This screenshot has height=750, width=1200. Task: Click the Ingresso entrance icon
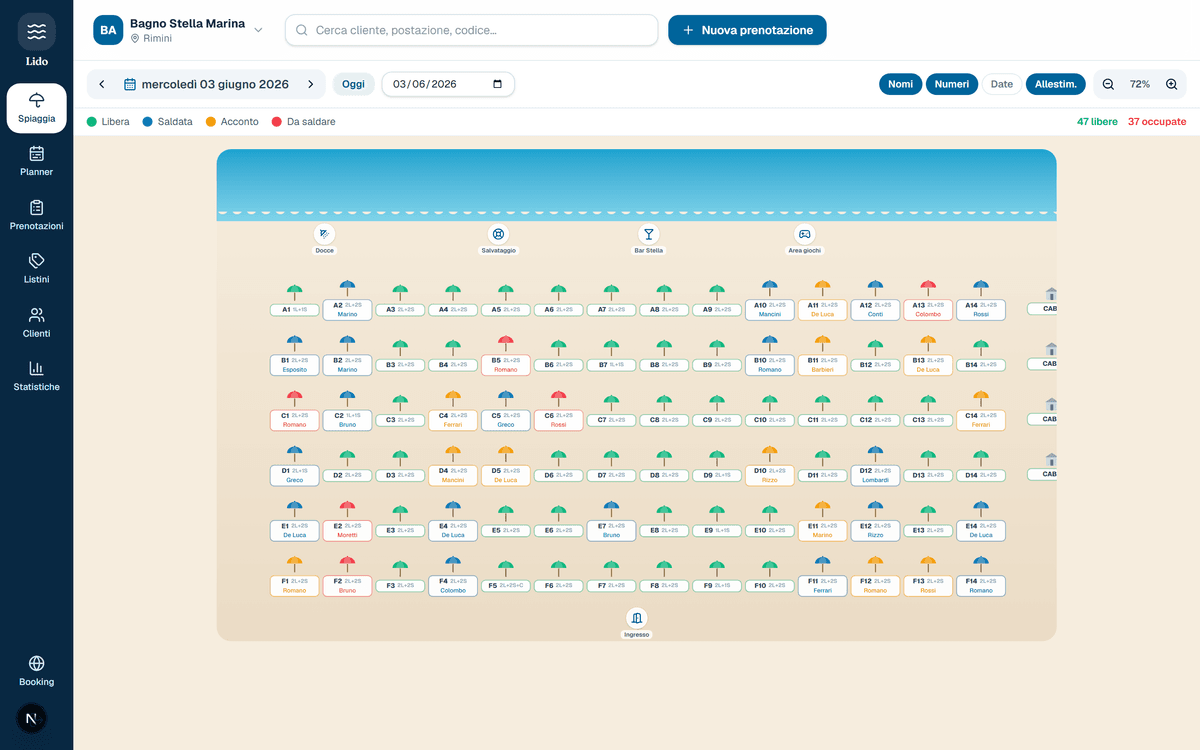[637, 618]
